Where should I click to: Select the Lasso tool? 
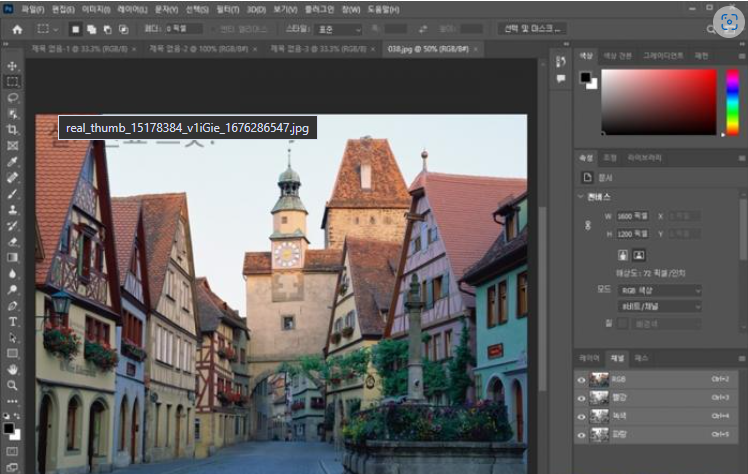pos(13,98)
